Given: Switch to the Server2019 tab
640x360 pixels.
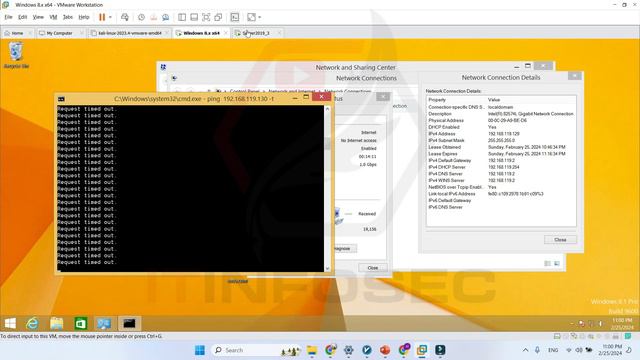Looking at the screenshot, I should click(256, 33).
